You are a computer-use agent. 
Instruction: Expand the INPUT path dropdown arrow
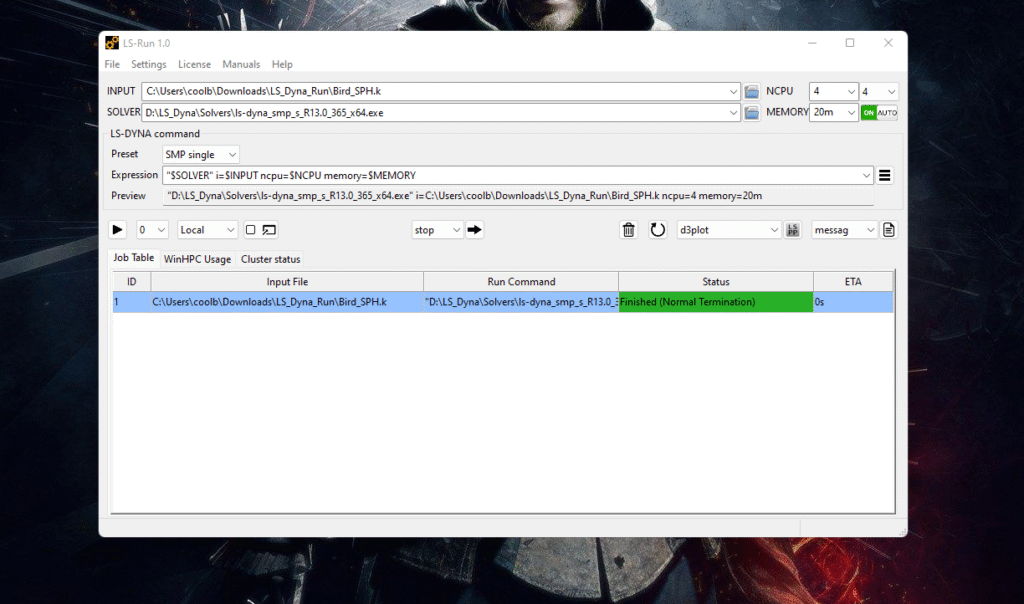tap(733, 91)
